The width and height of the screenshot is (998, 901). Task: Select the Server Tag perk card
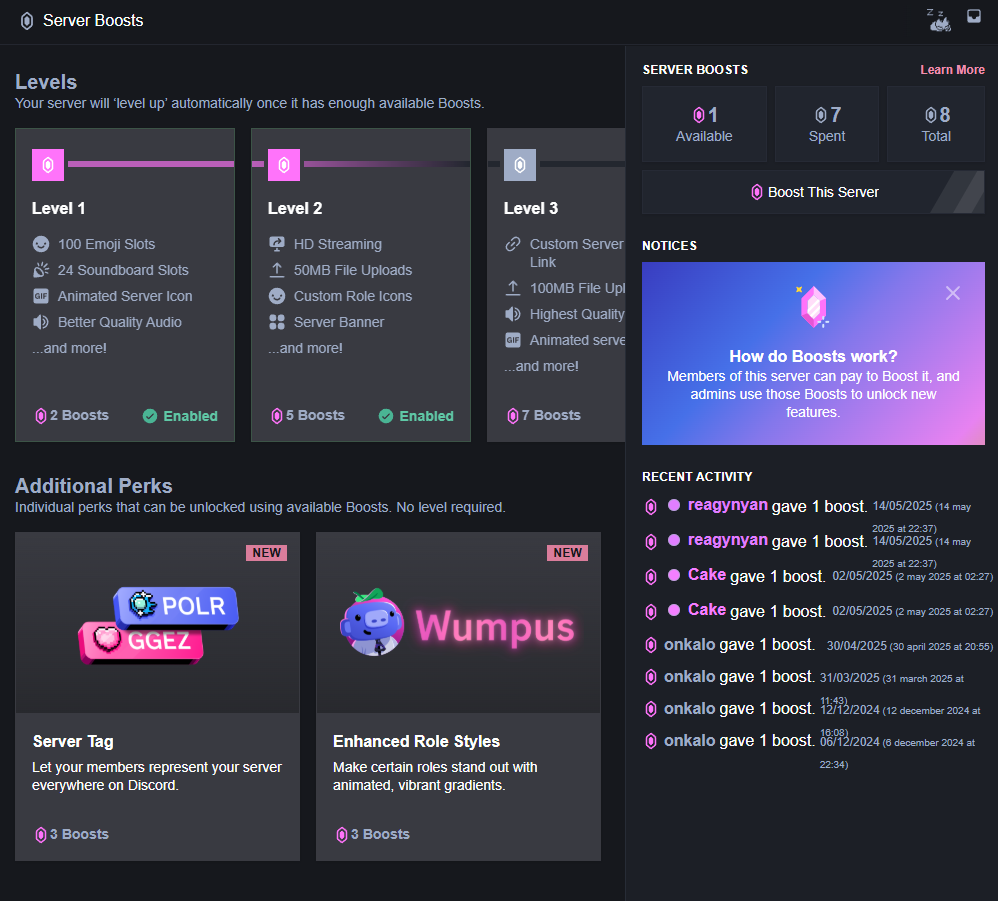pos(157,697)
